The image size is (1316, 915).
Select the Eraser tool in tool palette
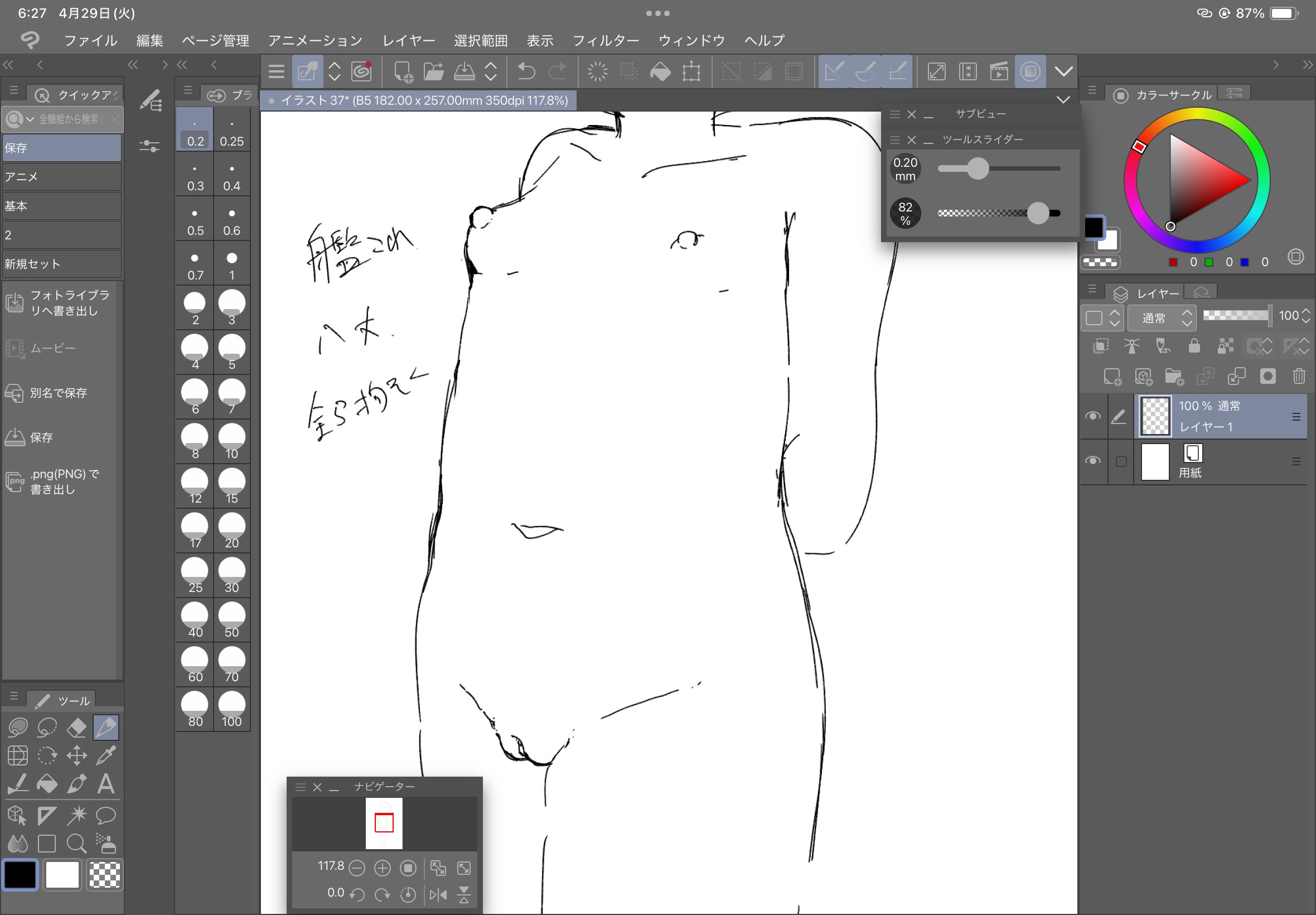coord(76,728)
